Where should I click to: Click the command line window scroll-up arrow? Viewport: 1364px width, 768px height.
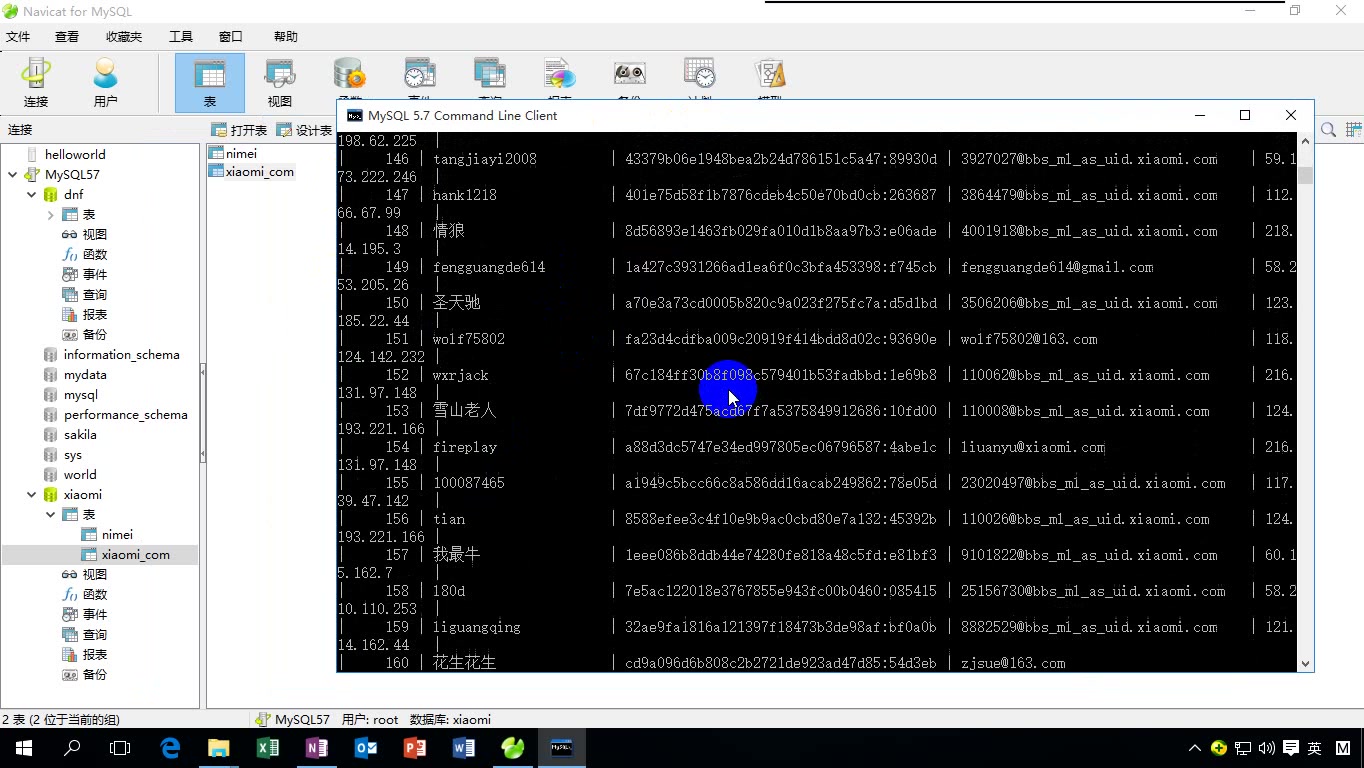pyautogui.click(x=1305, y=141)
